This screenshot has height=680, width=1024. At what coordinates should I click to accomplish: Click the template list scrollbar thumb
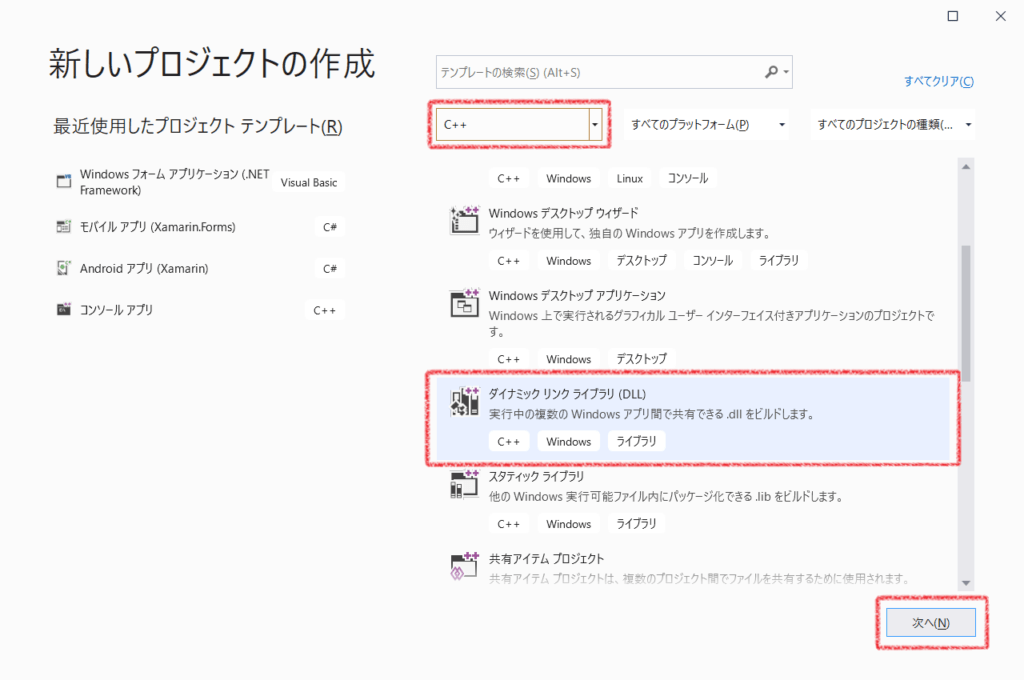(x=966, y=313)
